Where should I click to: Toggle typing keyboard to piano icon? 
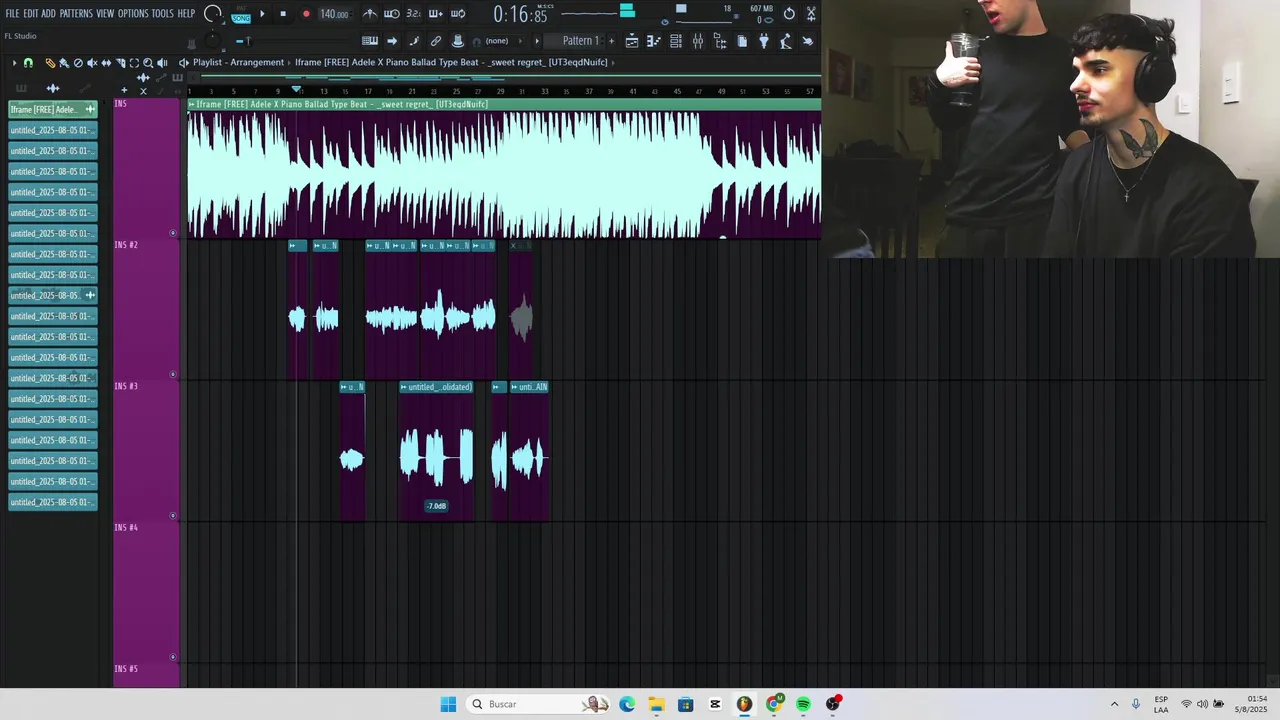[x=370, y=41]
